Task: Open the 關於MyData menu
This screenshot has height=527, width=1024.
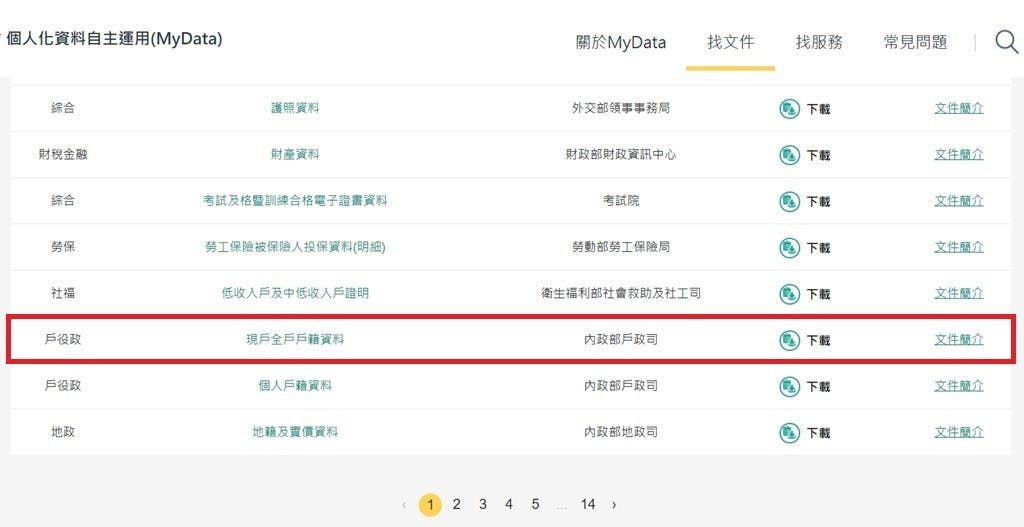Action: (x=620, y=42)
